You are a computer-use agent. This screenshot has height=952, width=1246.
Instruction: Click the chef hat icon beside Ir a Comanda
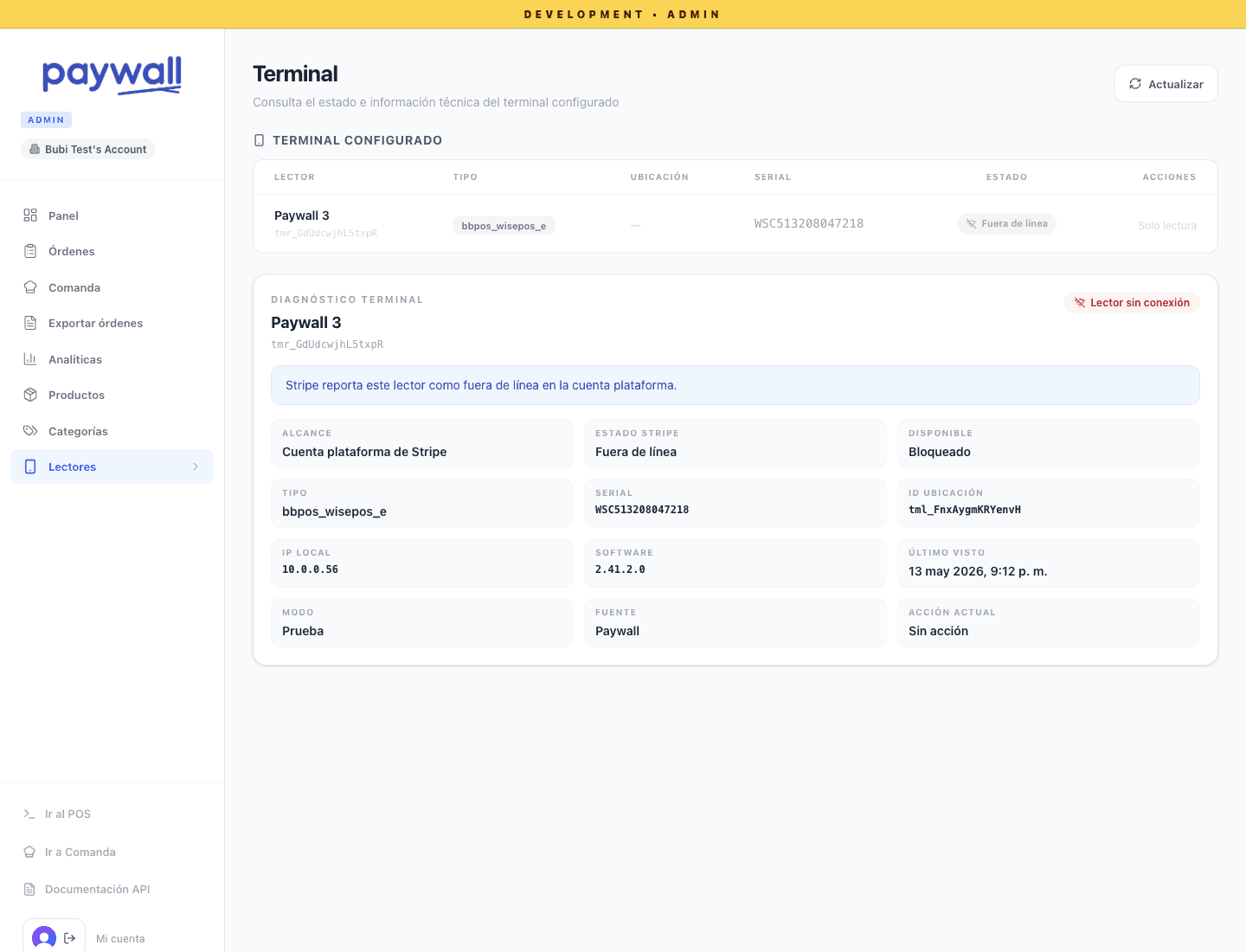tap(29, 852)
